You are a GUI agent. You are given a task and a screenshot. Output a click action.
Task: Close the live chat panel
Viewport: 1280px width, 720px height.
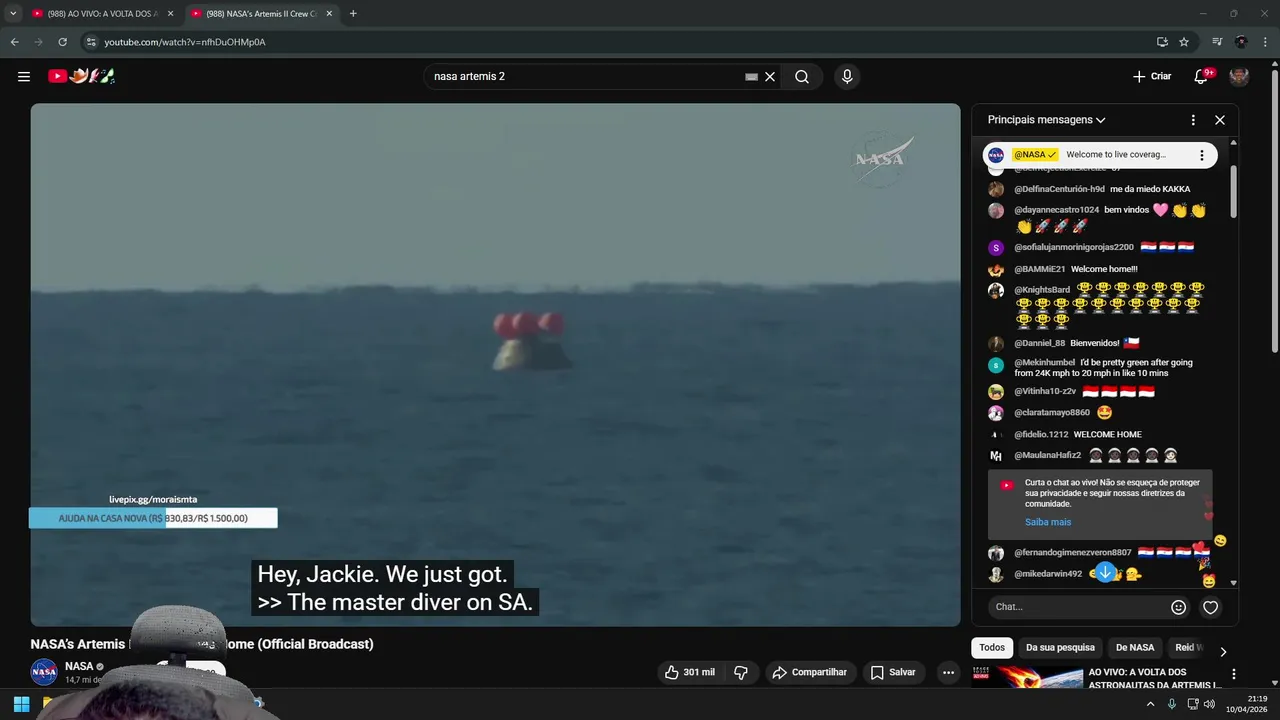(x=1220, y=120)
